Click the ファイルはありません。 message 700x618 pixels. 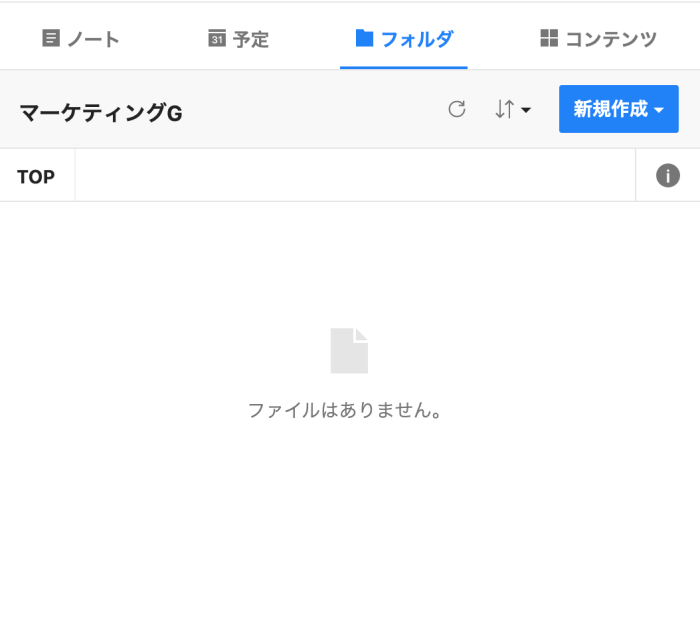[x=345, y=410]
